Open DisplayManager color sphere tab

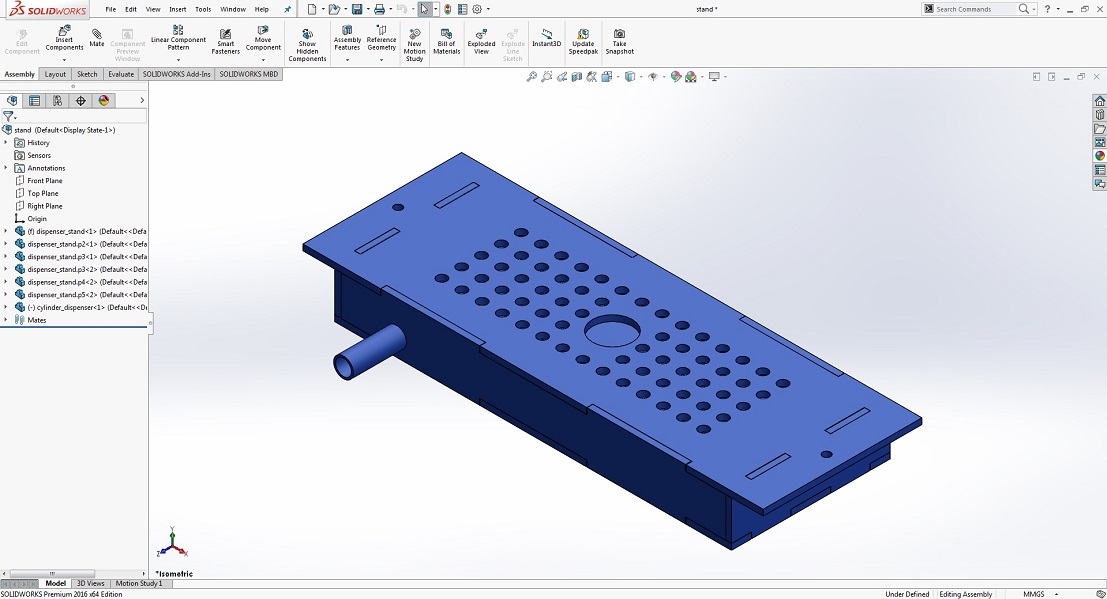click(x=104, y=100)
